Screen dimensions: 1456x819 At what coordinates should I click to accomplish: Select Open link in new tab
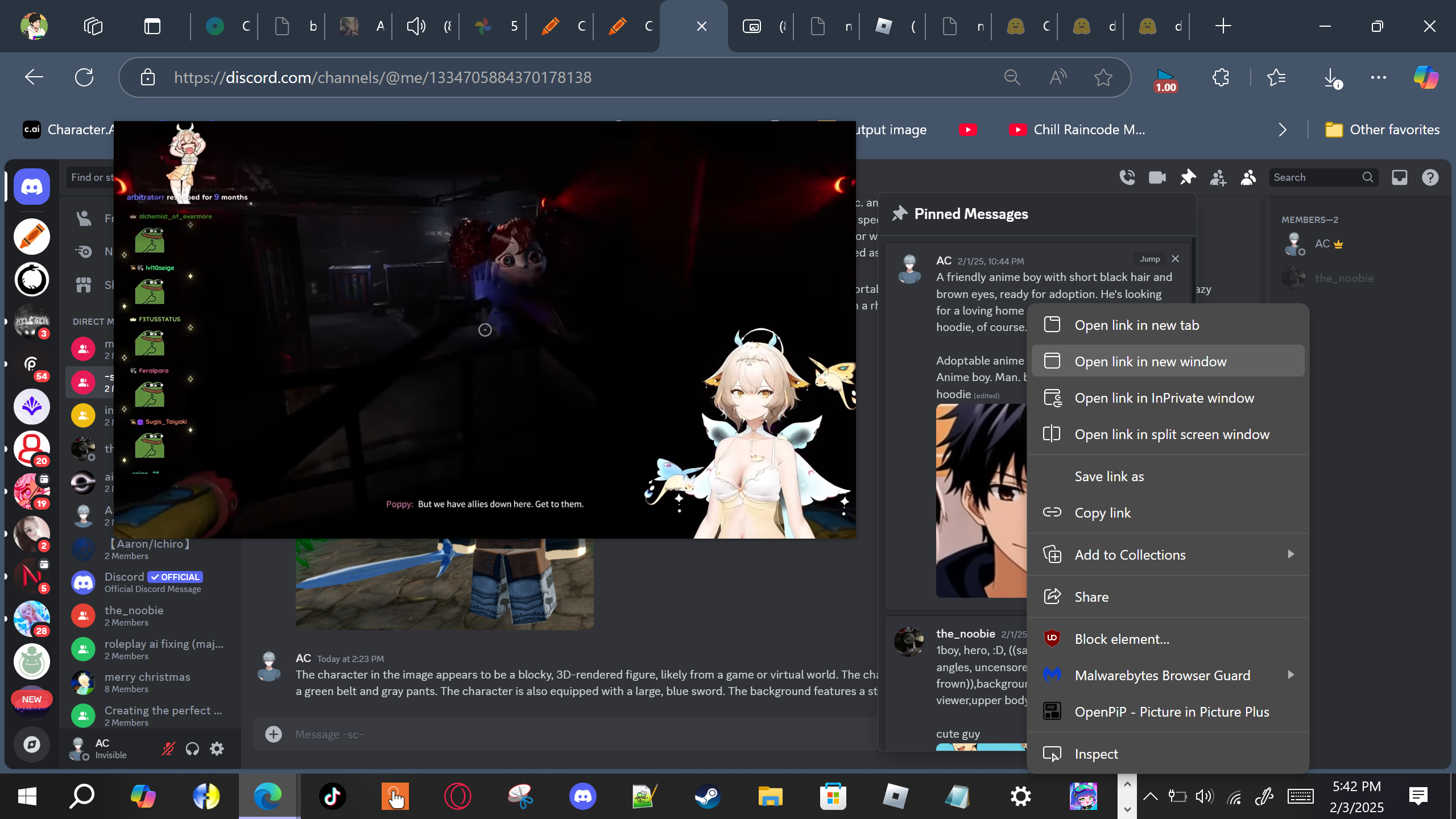[1168, 325]
